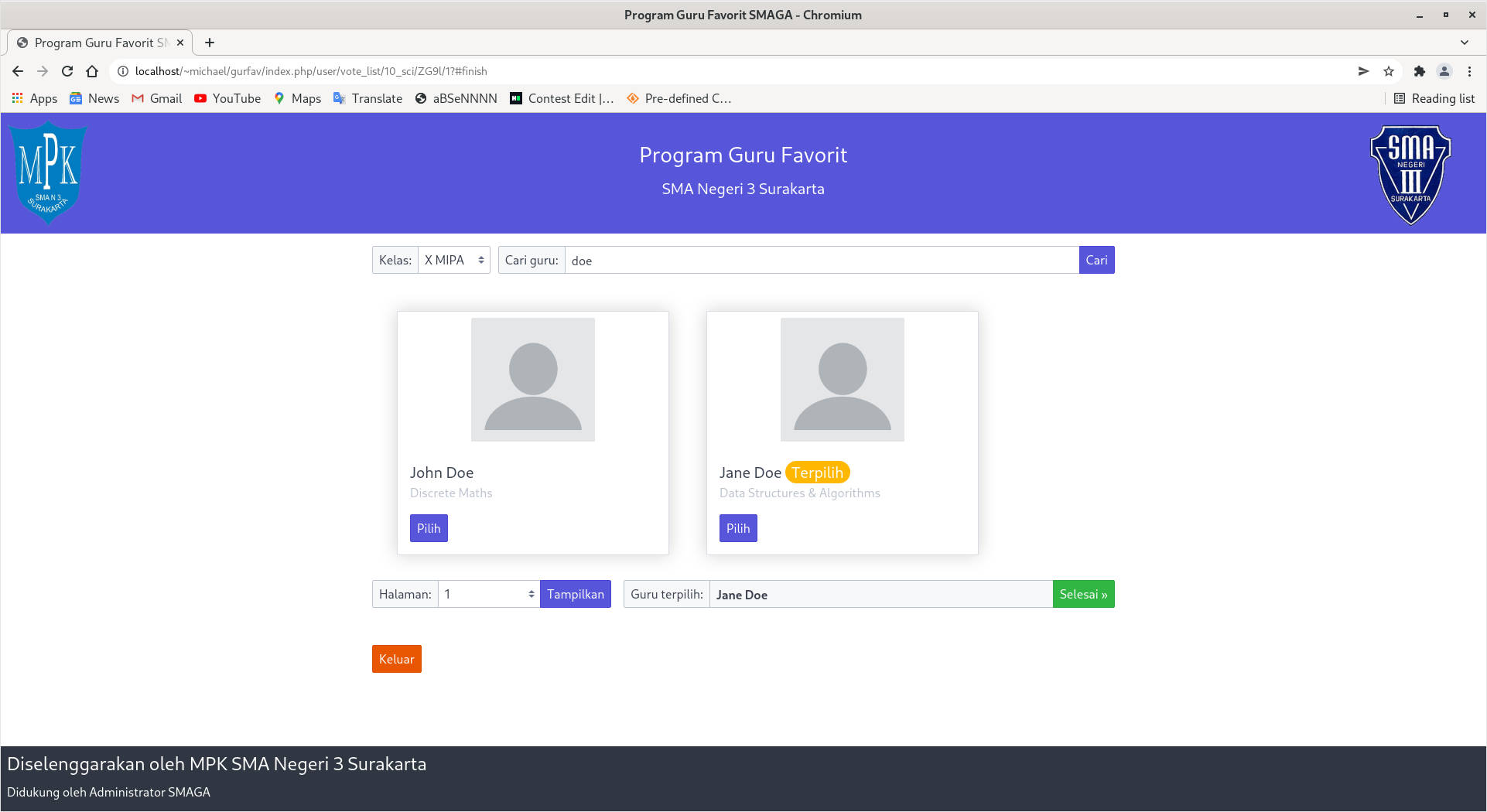Open the Halaman page number dropdown

tap(488, 595)
